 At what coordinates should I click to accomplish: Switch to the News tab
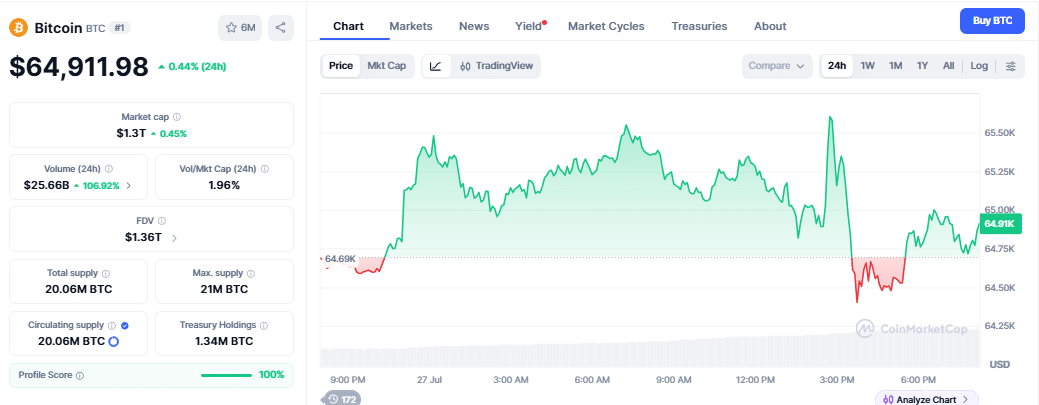474,27
